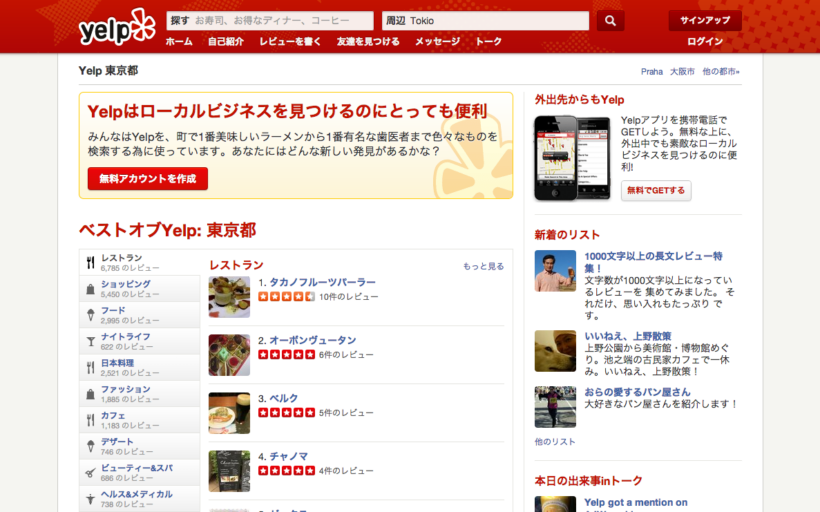
Task: Open the もっと見る restaurants link
Action: point(483,267)
